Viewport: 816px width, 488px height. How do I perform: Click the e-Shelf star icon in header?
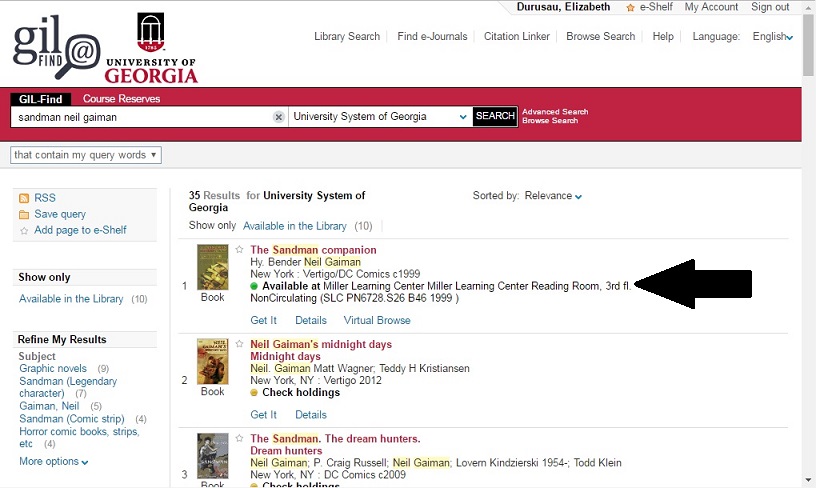pyautogui.click(x=631, y=8)
